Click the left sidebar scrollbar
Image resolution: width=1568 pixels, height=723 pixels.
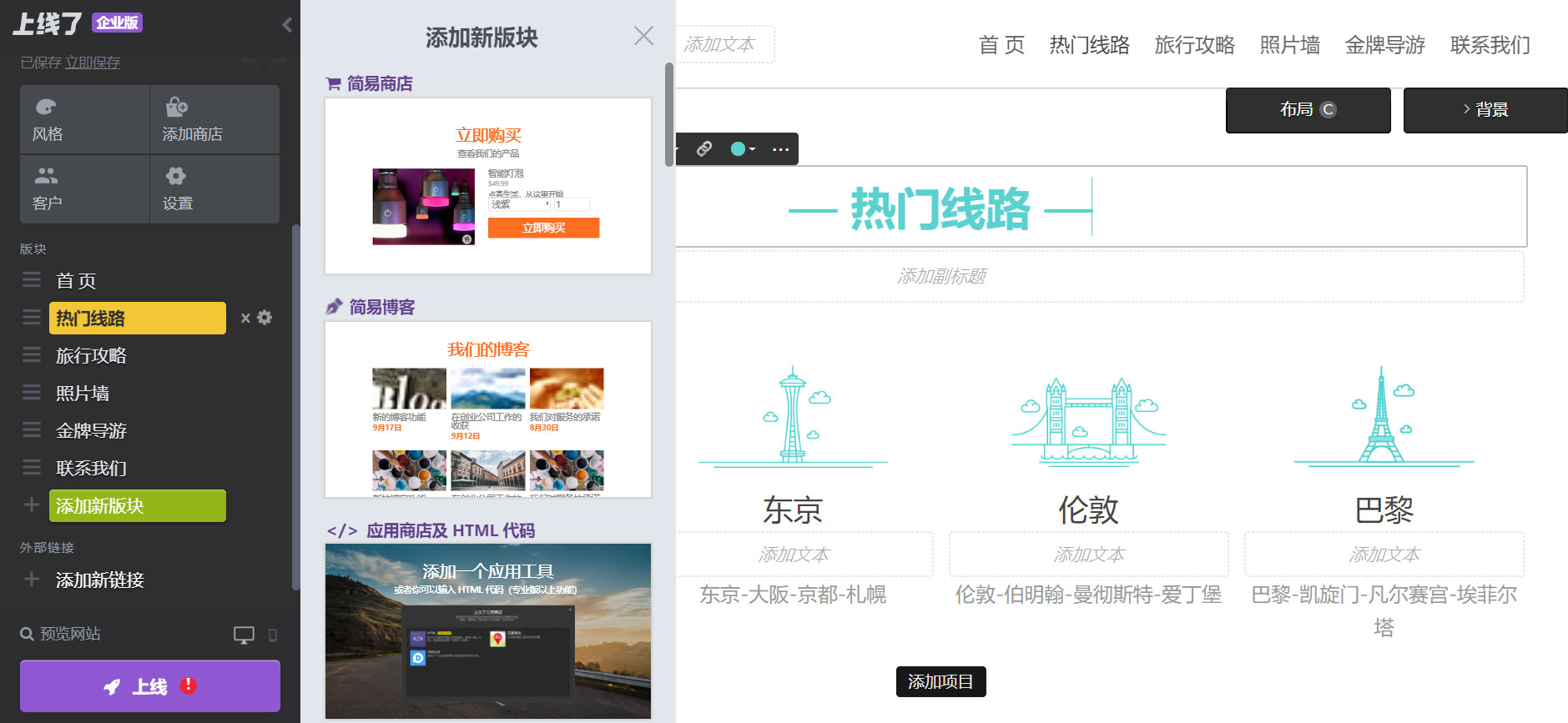[x=295, y=407]
